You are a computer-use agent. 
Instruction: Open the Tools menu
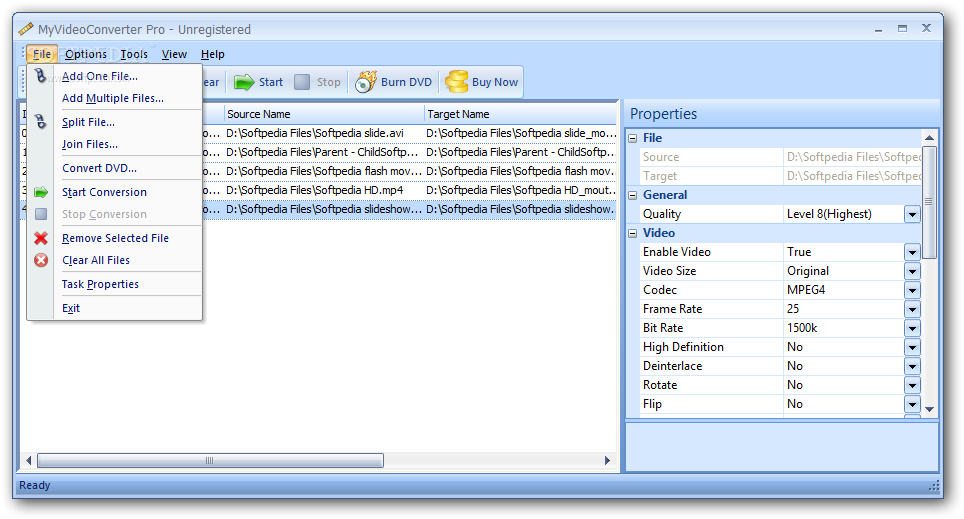(x=134, y=54)
